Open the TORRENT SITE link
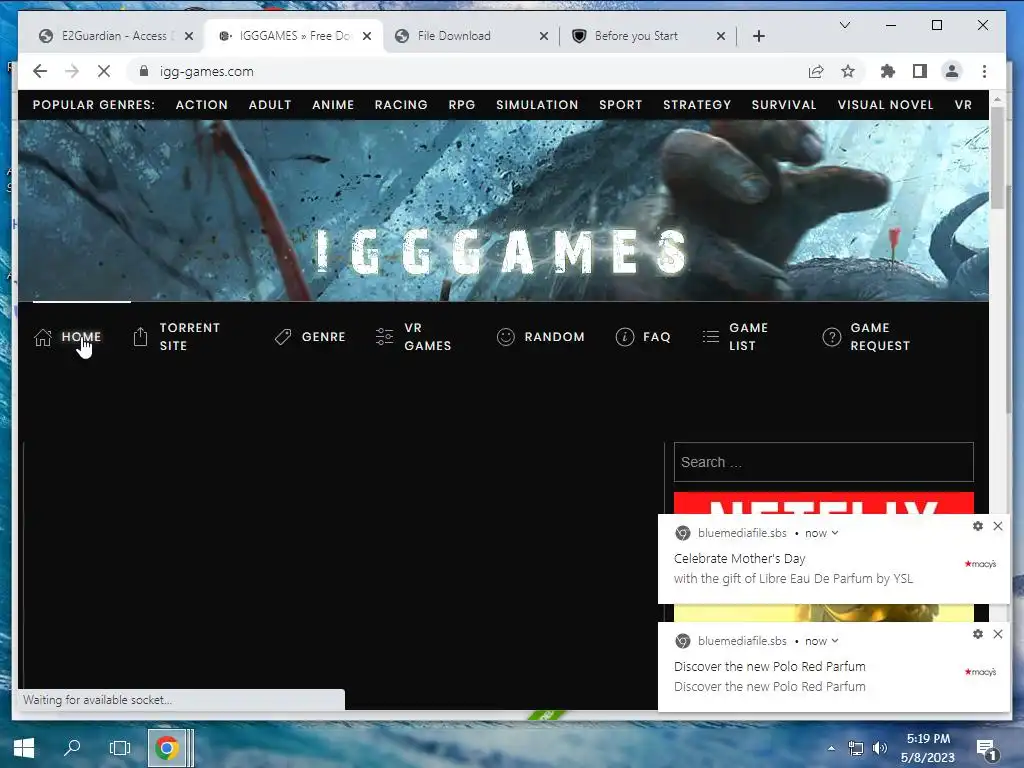The height and width of the screenshot is (768, 1024). click(190, 336)
